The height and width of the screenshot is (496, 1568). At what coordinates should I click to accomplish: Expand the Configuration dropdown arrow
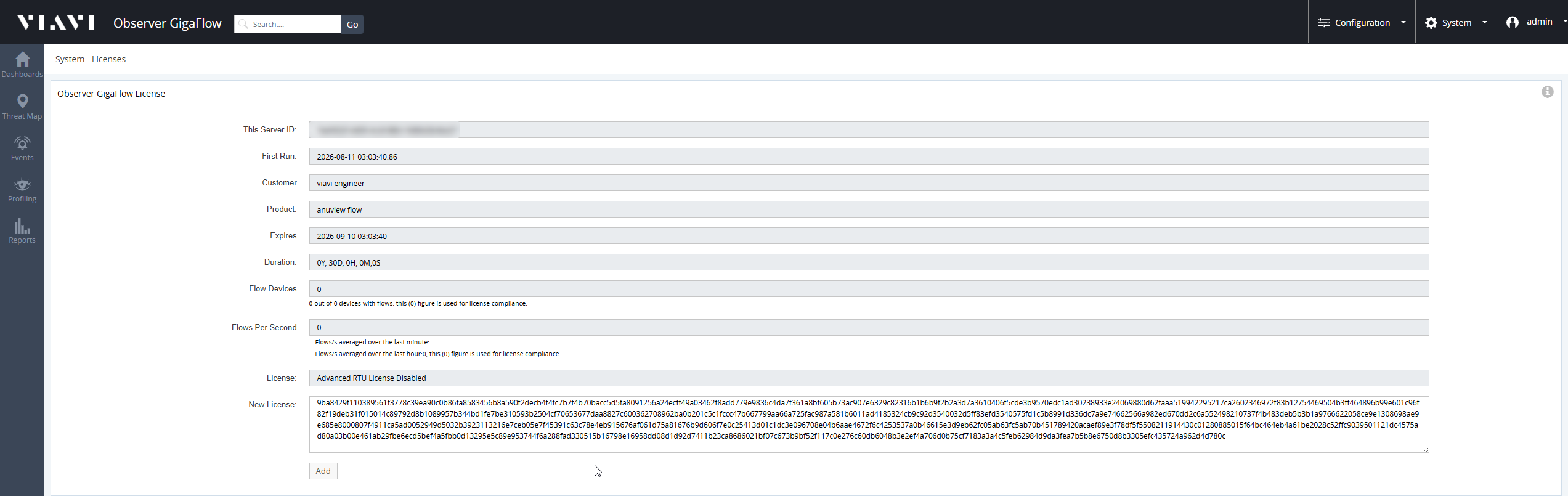(x=1403, y=23)
